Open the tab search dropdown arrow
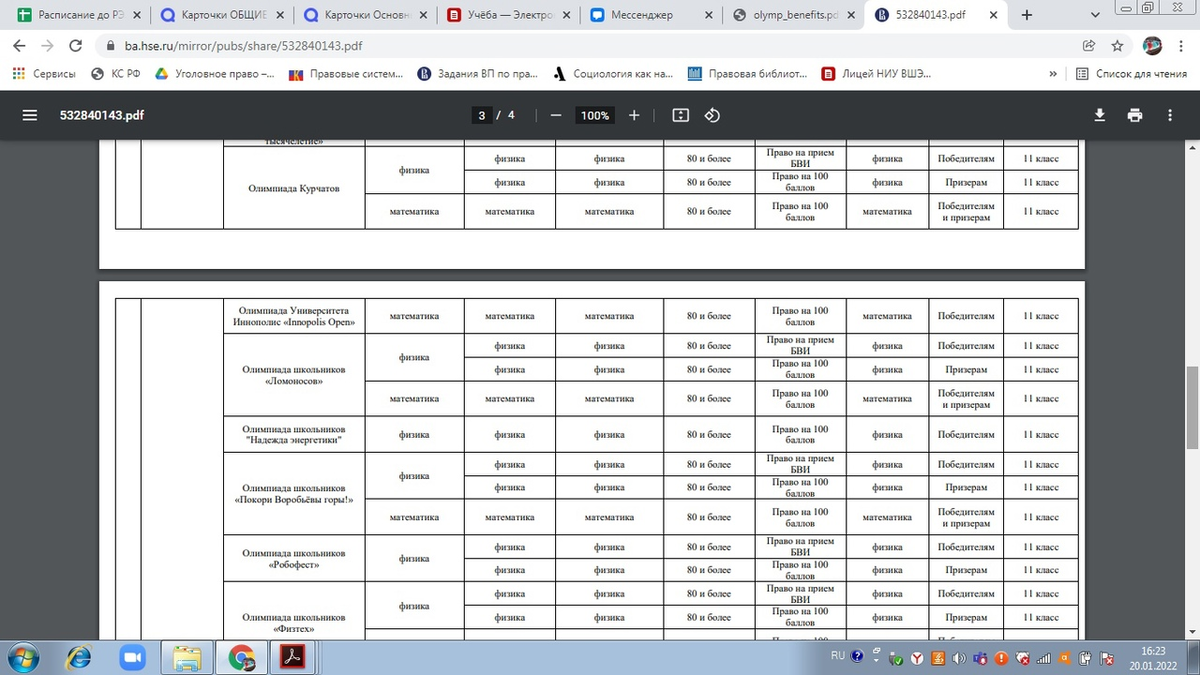This screenshot has height=675, width=1200. 1093,15
